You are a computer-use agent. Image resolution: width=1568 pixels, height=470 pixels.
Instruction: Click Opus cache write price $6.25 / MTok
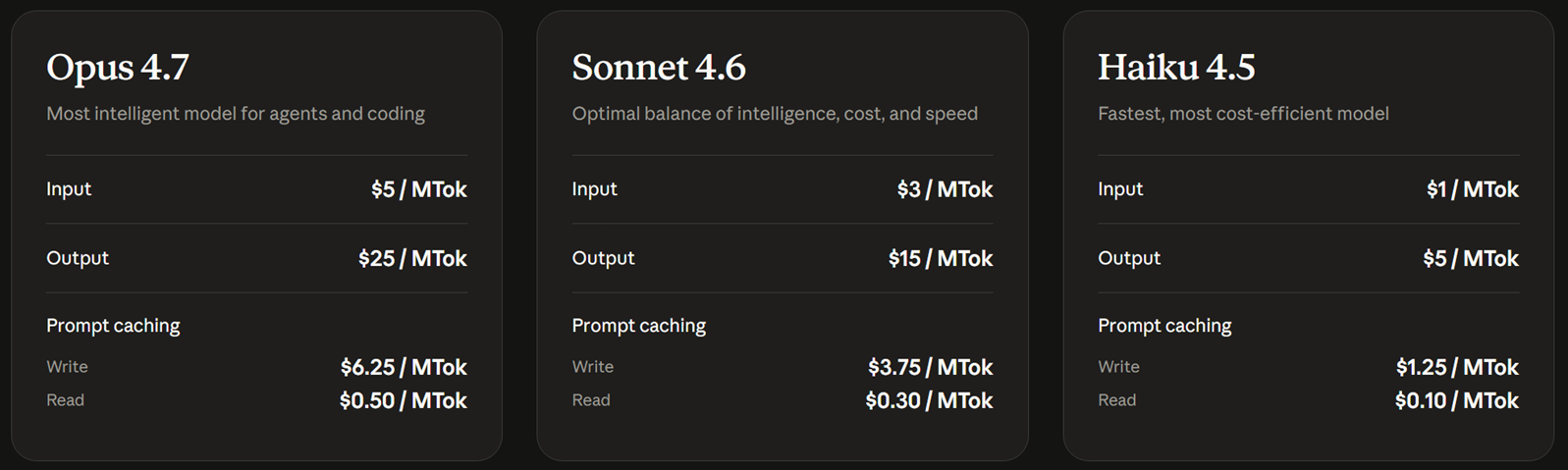[404, 367]
